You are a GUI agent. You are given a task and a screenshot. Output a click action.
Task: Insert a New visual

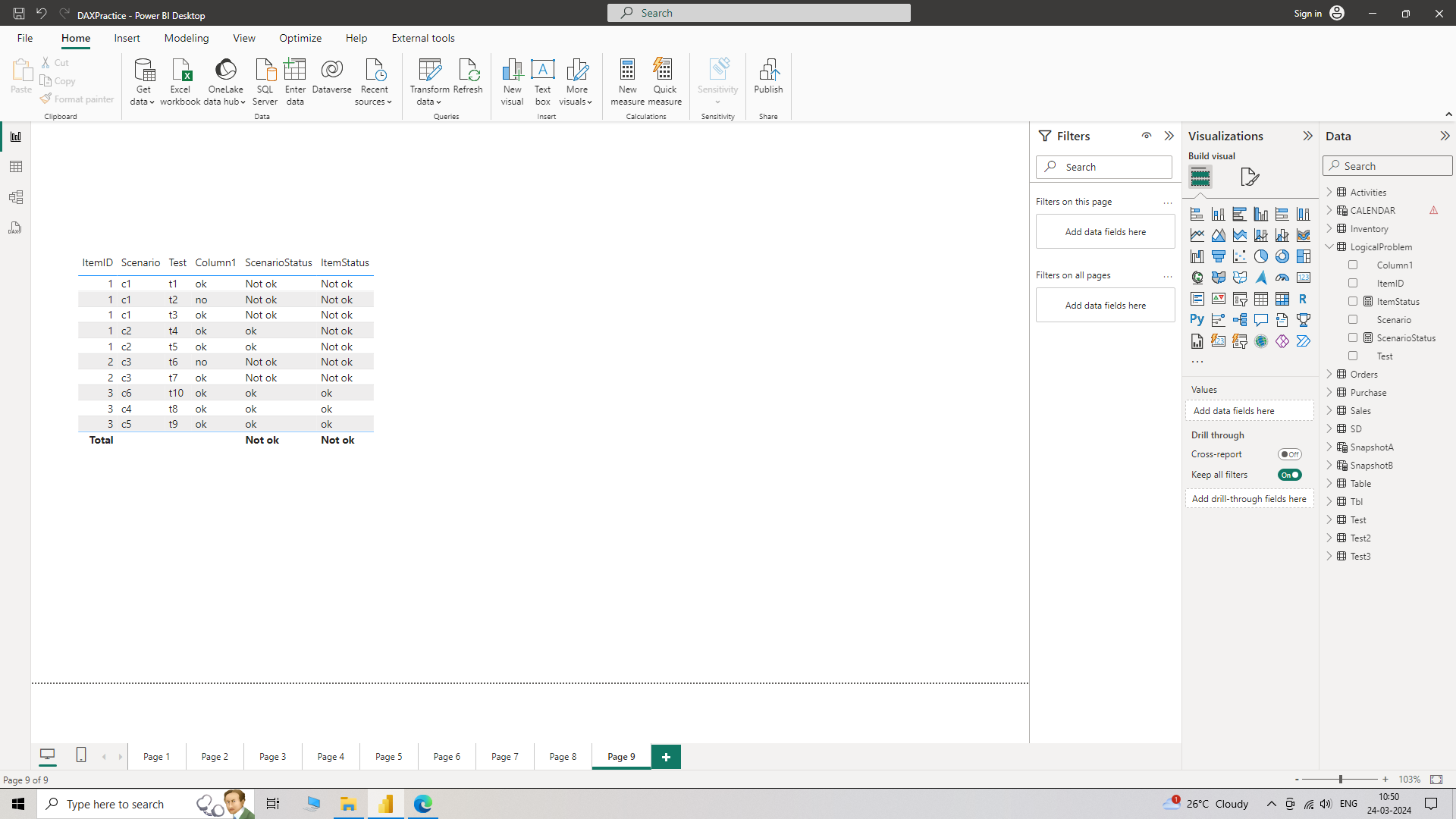512,82
